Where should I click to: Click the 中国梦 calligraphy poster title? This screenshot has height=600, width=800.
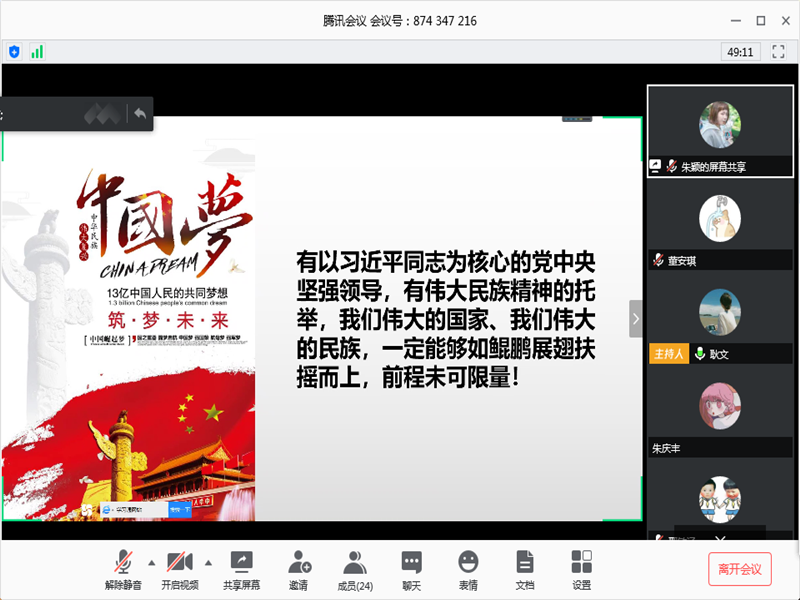(x=164, y=223)
